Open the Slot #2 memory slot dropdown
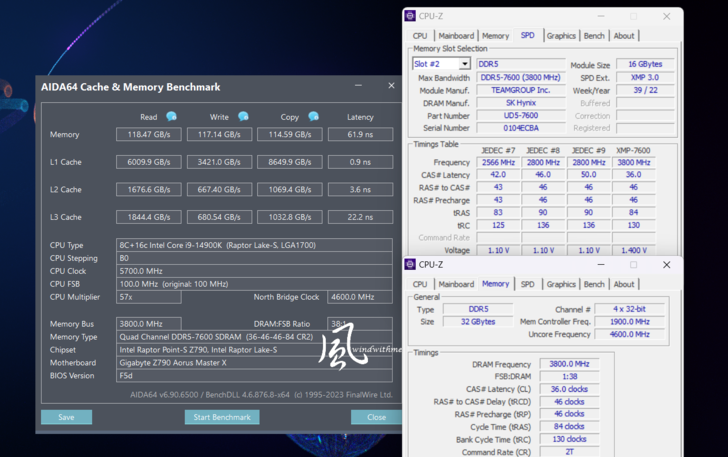The height and width of the screenshot is (457, 728). [x=465, y=64]
